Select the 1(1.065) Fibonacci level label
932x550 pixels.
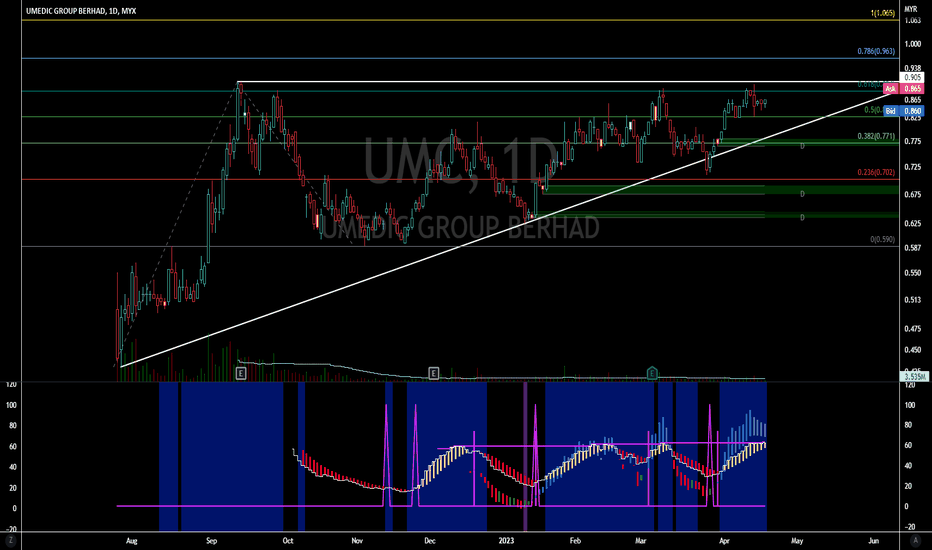click(x=883, y=13)
